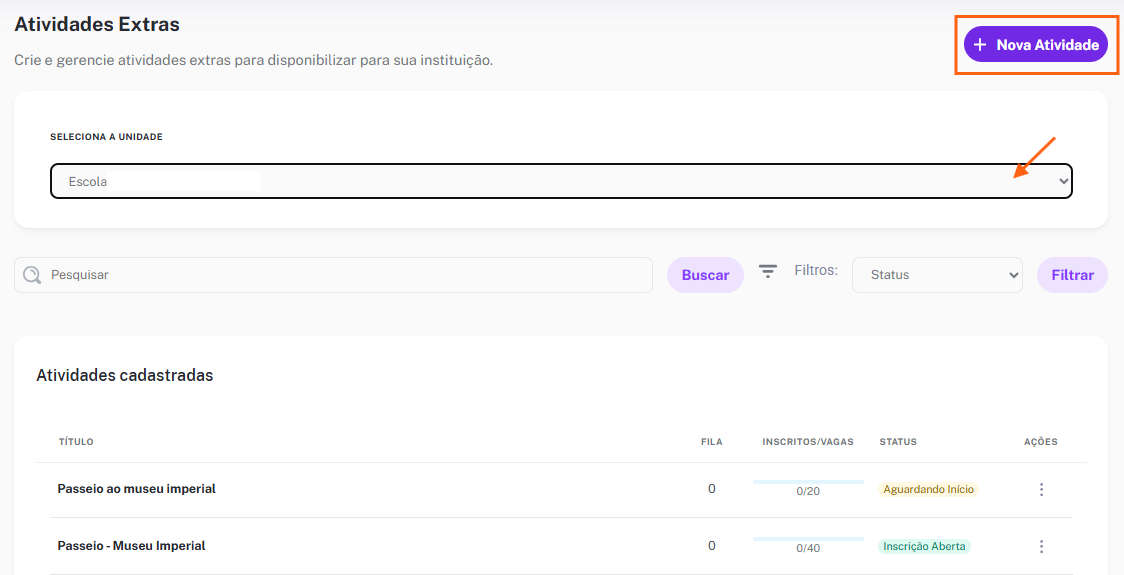Screen dimensions: 1124x575
Task: Open actions menu for Passeio ao museu imperial
Action: (x=1041, y=489)
